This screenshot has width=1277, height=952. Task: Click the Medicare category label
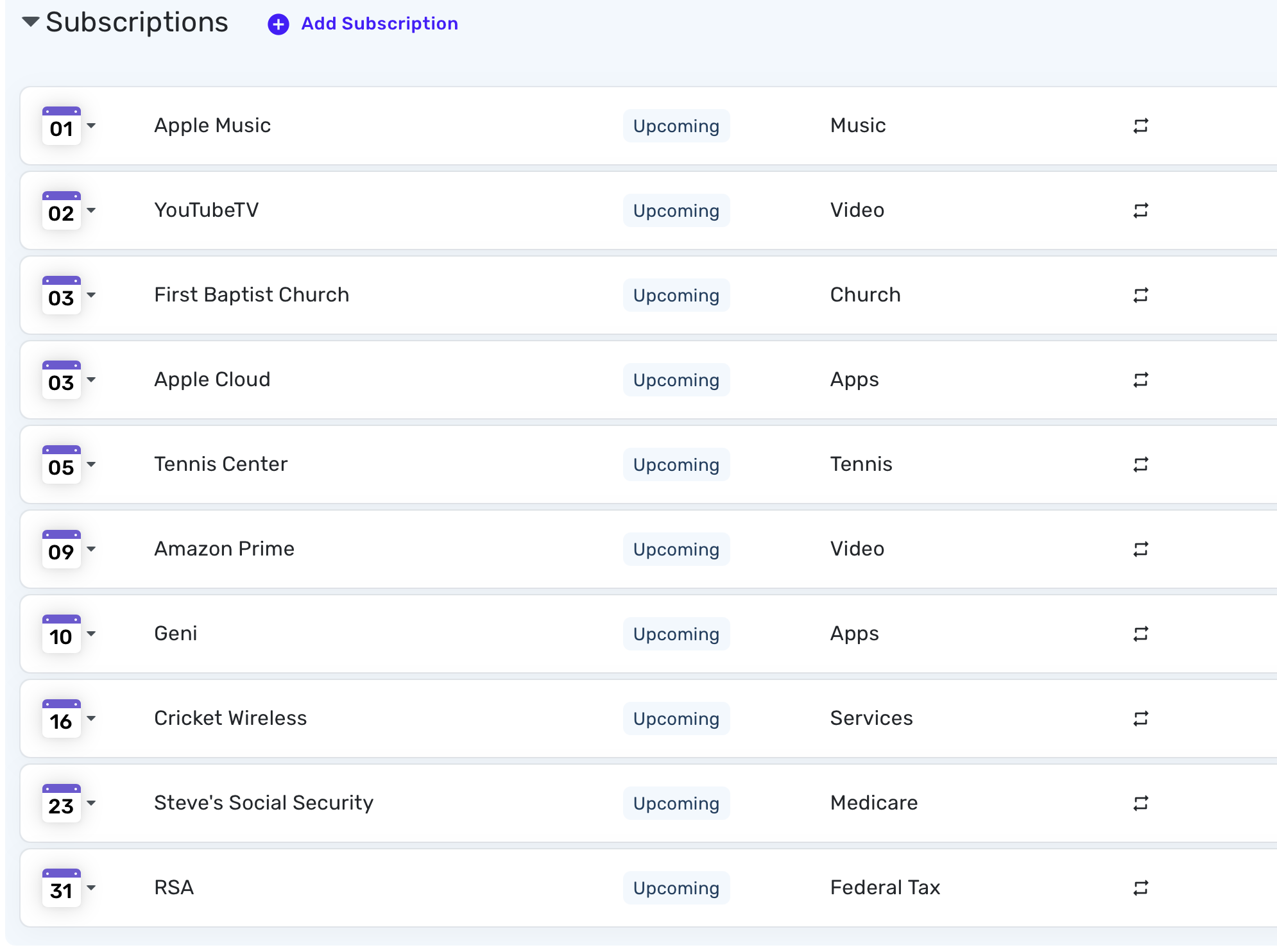[x=874, y=803]
